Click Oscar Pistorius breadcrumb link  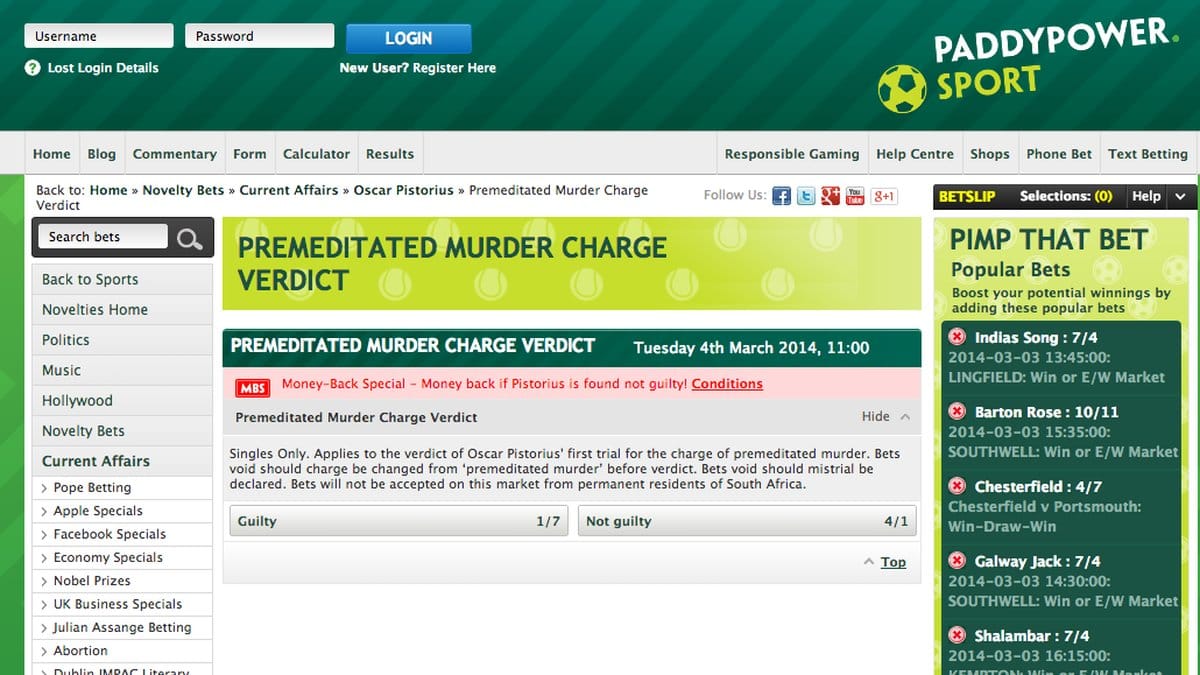(x=404, y=190)
